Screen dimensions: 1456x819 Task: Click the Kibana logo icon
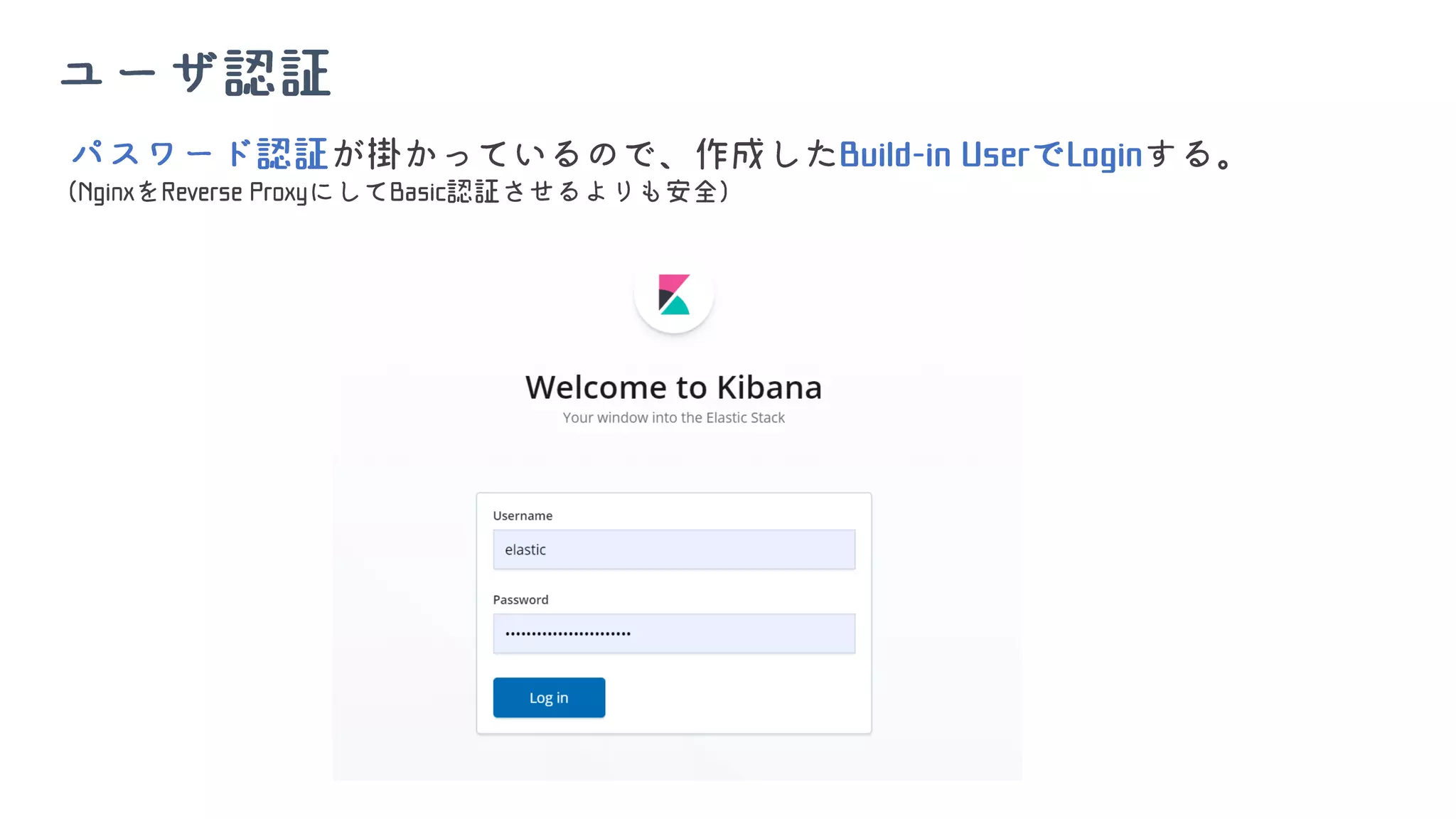673,294
